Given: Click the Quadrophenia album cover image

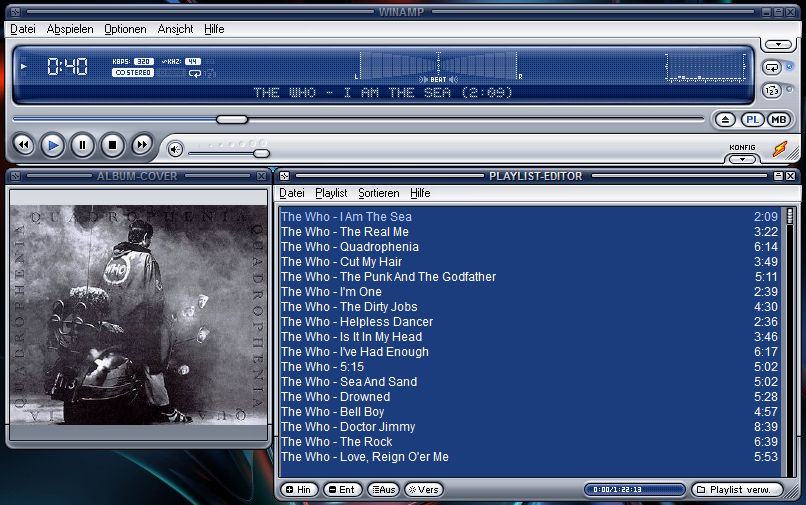Looking at the screenshot, I should pos(138,315).
